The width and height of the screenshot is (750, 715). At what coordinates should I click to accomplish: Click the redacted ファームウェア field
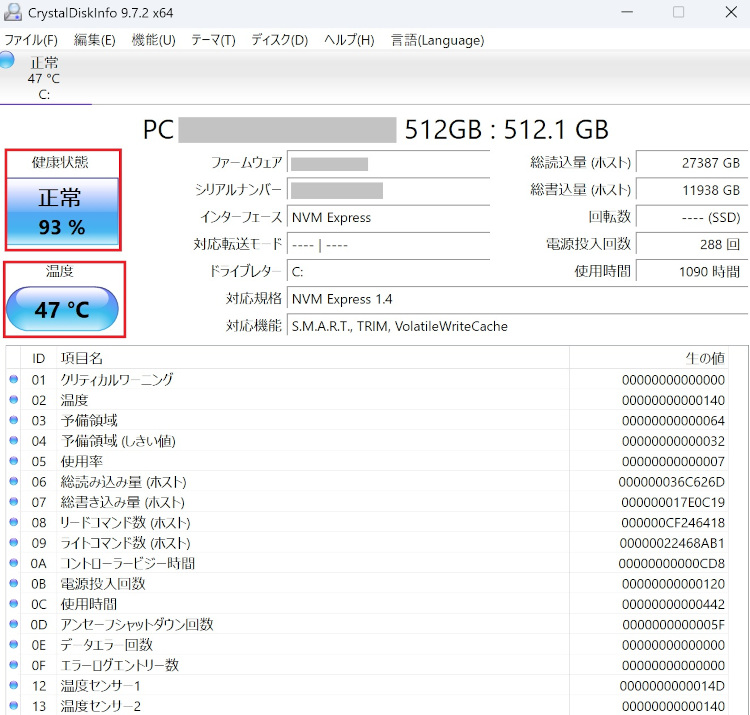pyautogui.click(x=389, y=164)
